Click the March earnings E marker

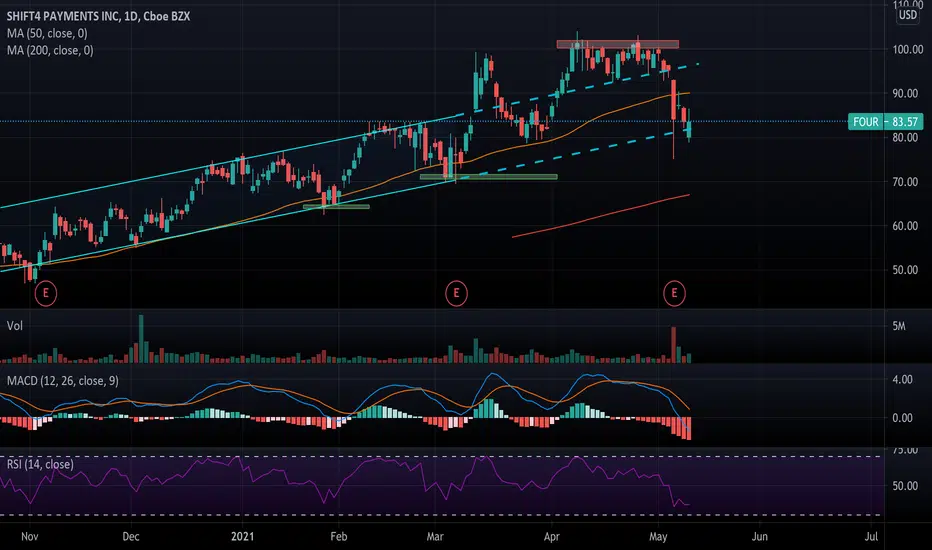coord(456,293)
